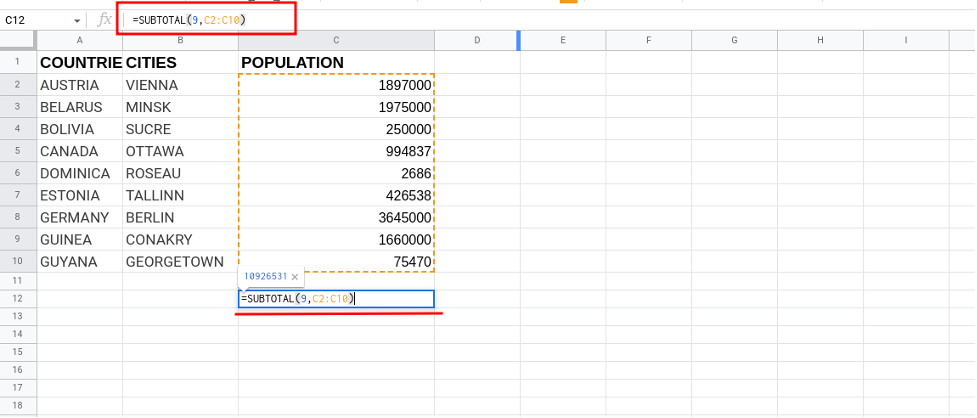977x418 pixels.
Task: Click the OTTAWA cell
Action: click(181, 151)
